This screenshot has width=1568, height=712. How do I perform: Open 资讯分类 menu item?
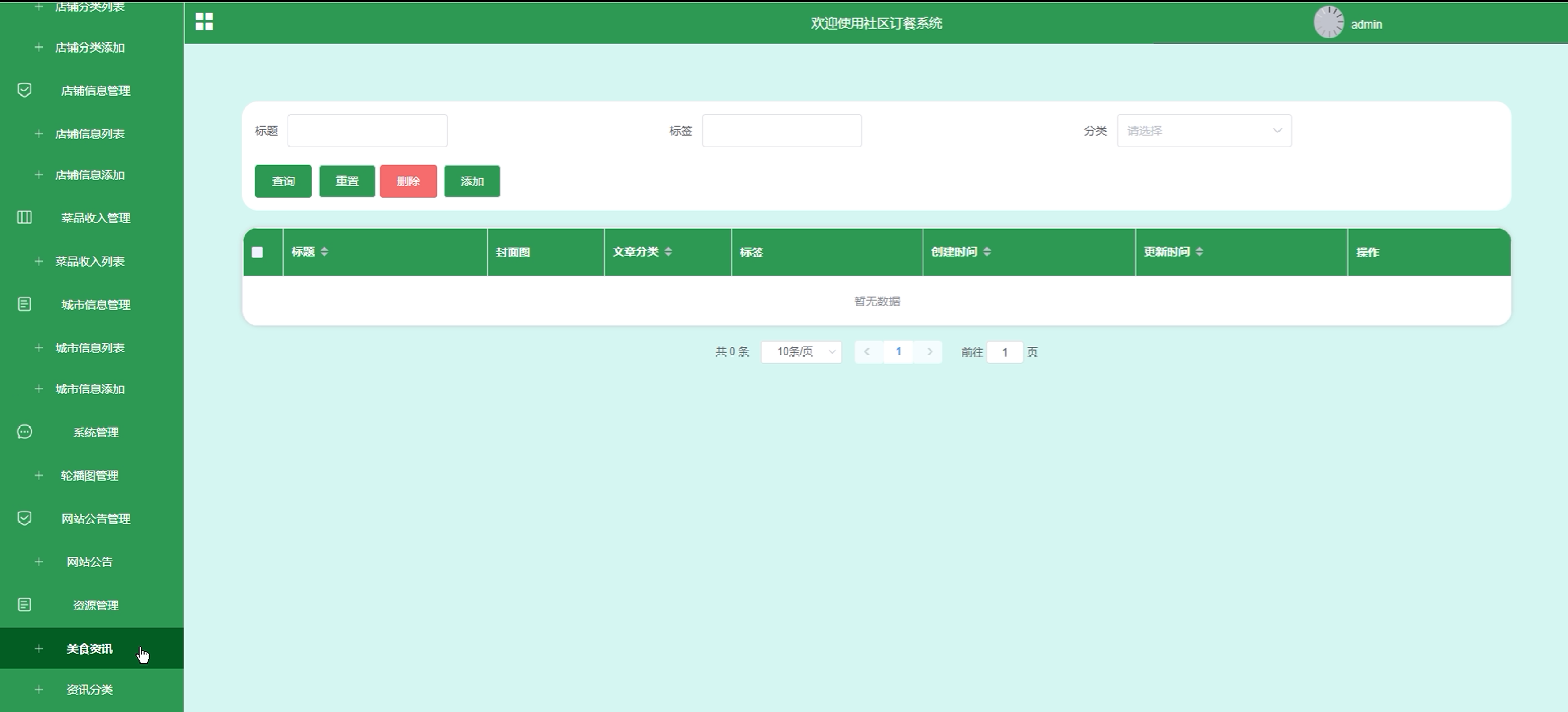tap(92, 690)
